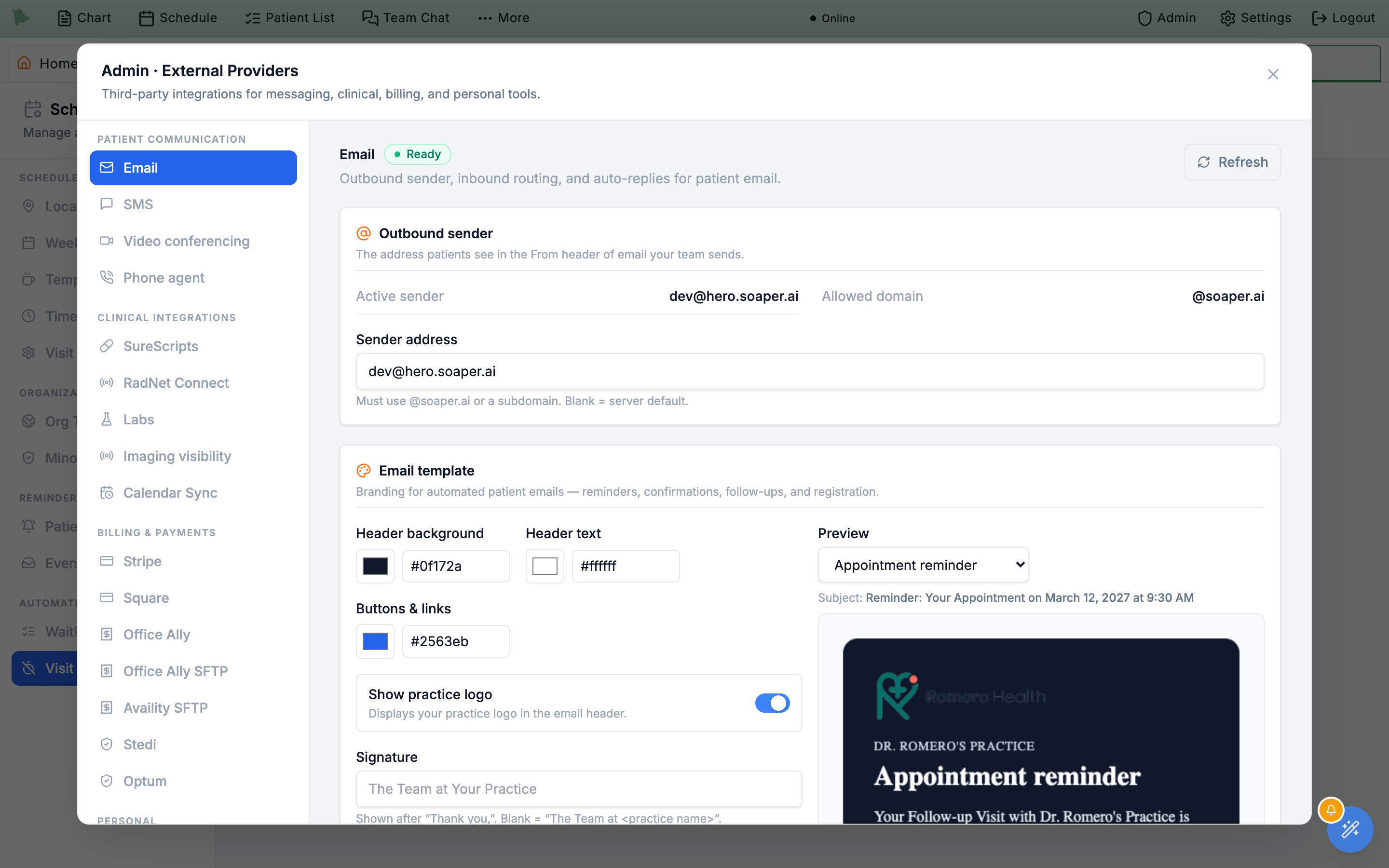Open the Email provider section

[193, 168]
